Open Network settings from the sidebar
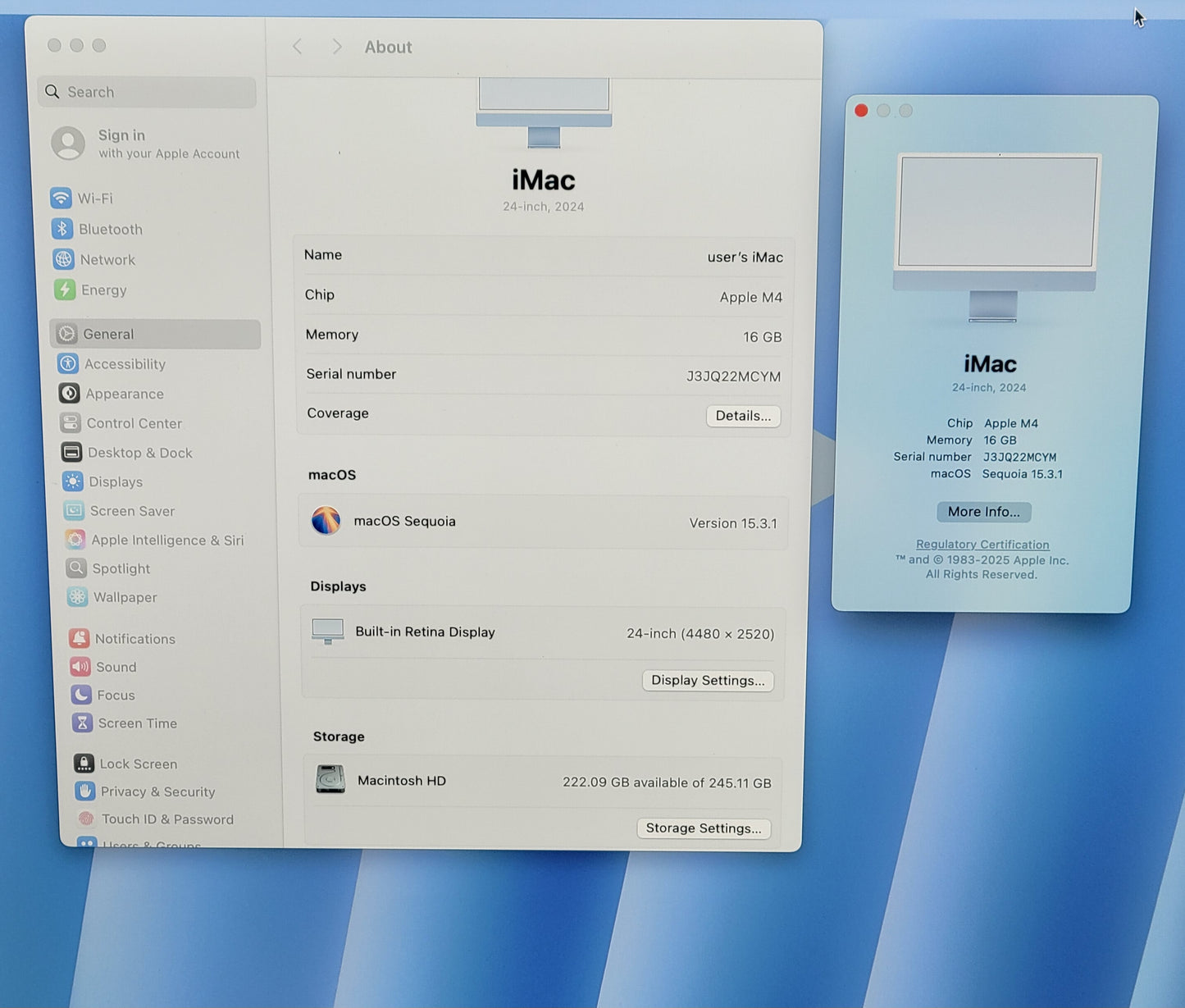This screenshot has width=1185, height=1008. click(66, 259)
